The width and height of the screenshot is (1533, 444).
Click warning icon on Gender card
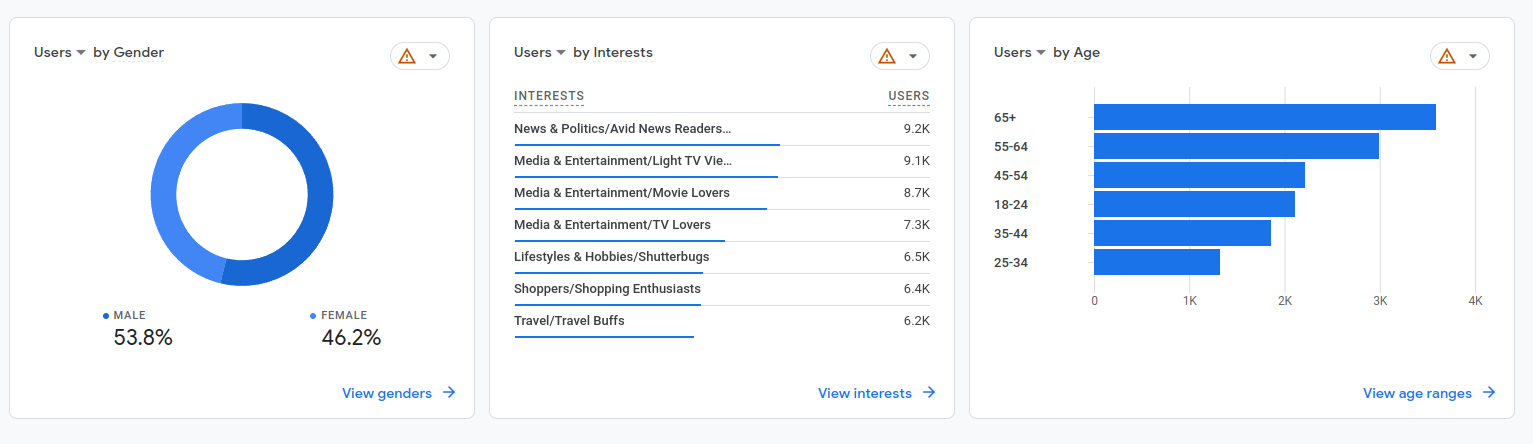pos(407,56)
